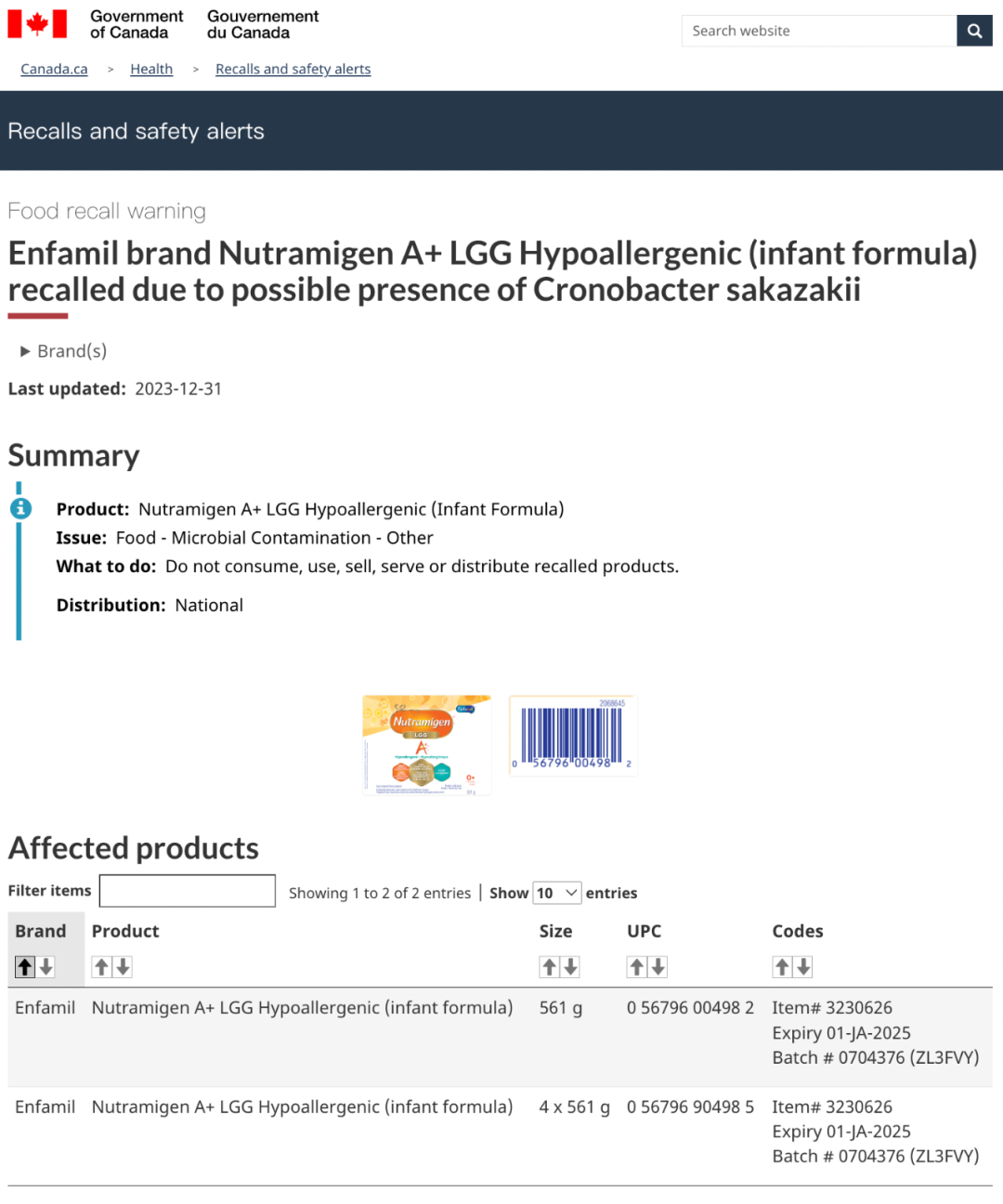Image resolution: width=1003 pixels, height=1204 pixels.
Task: Sort Codes column ascending arrow
Action: point(783,967)
